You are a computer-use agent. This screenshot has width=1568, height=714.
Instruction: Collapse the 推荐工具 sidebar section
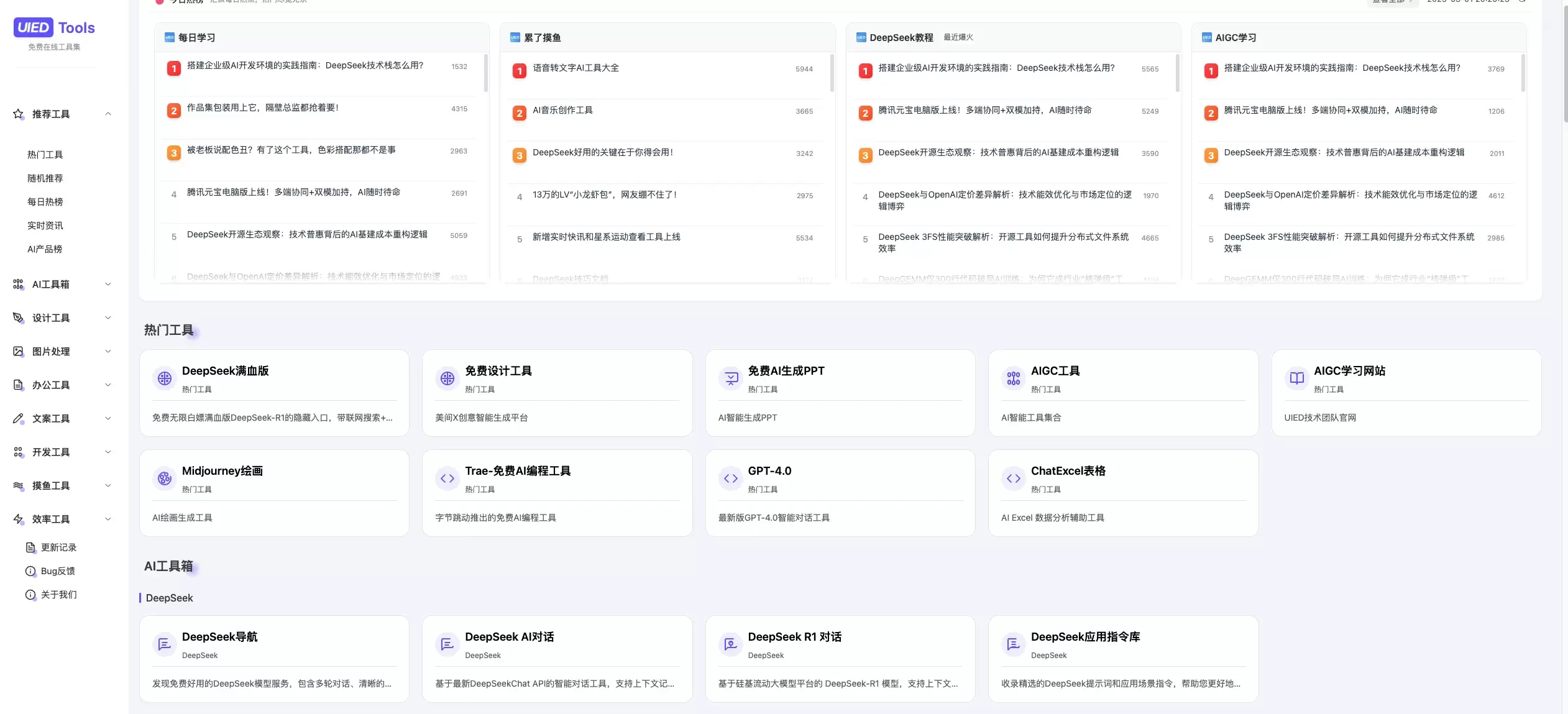109,114
